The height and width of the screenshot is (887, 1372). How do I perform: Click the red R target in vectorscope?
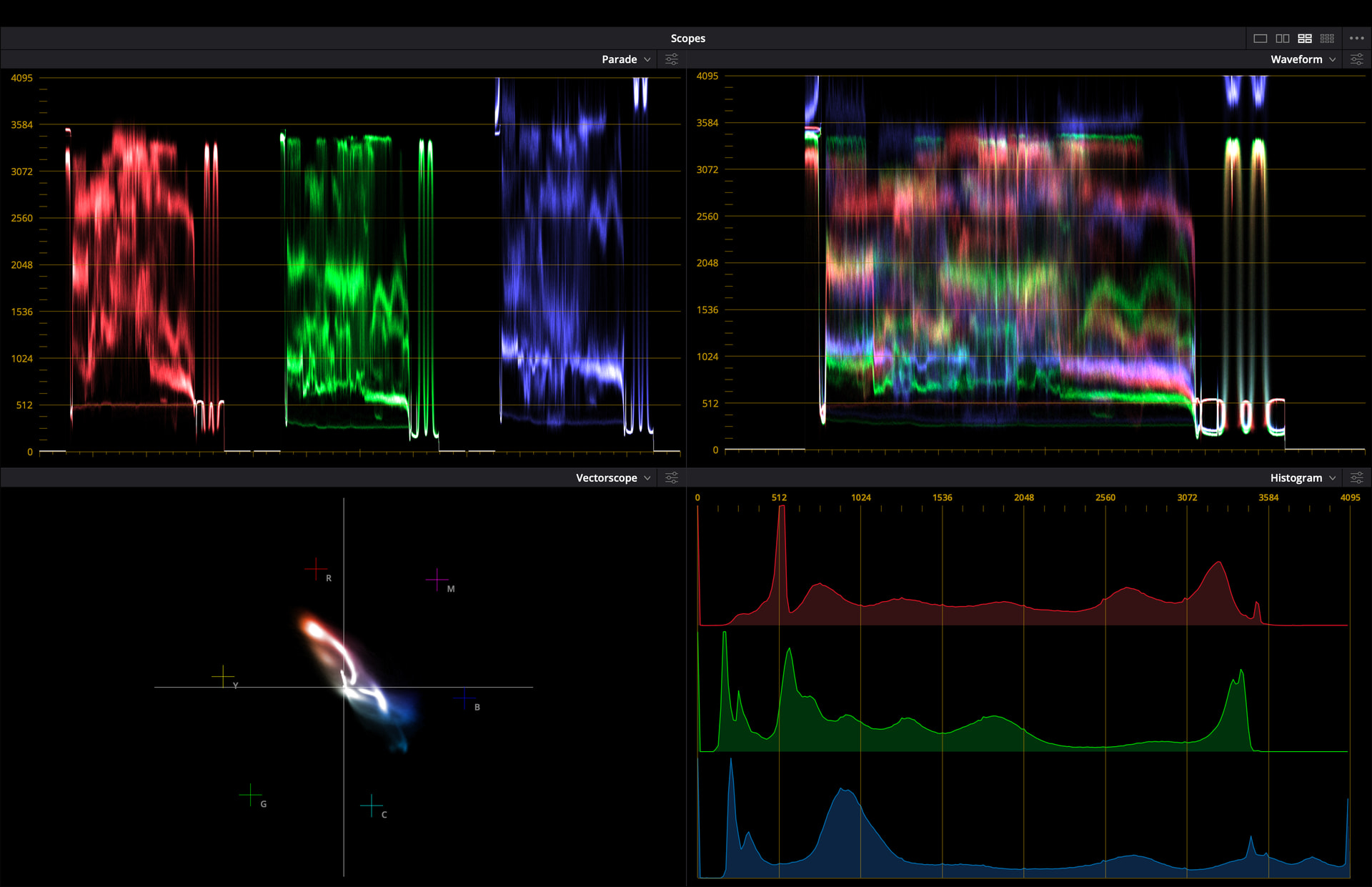tap(316, 569)
